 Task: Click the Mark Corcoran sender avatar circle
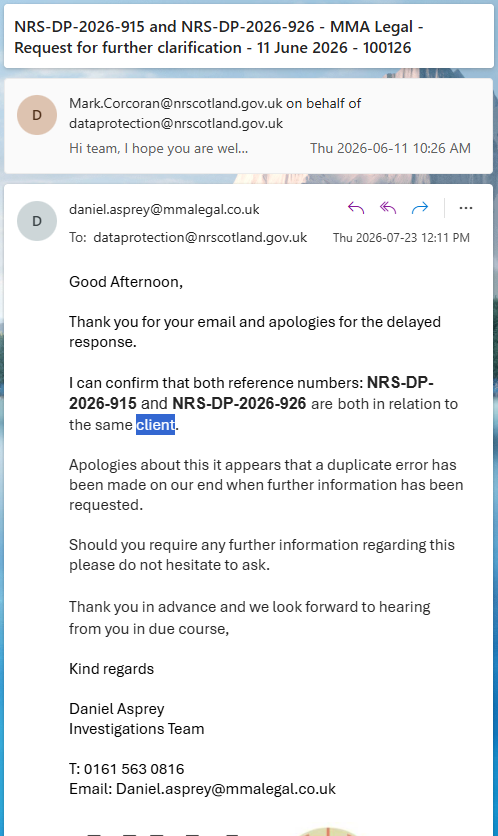coord(37,115)
